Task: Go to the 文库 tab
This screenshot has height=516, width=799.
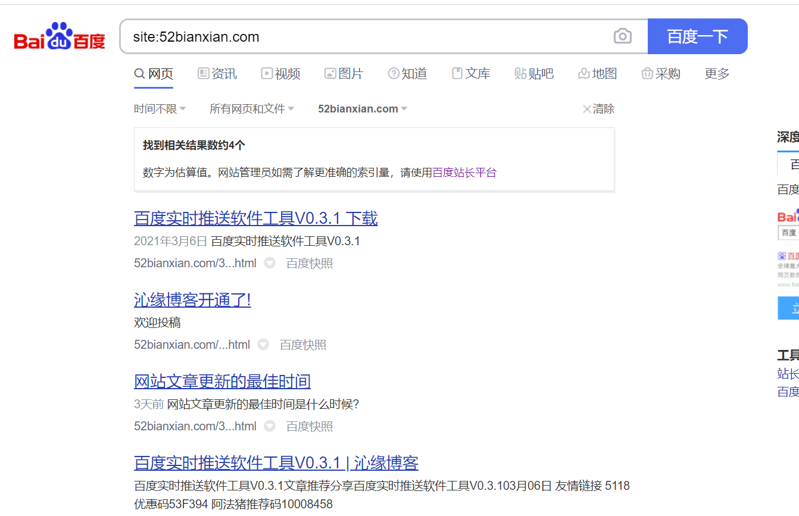Action: 471,74
